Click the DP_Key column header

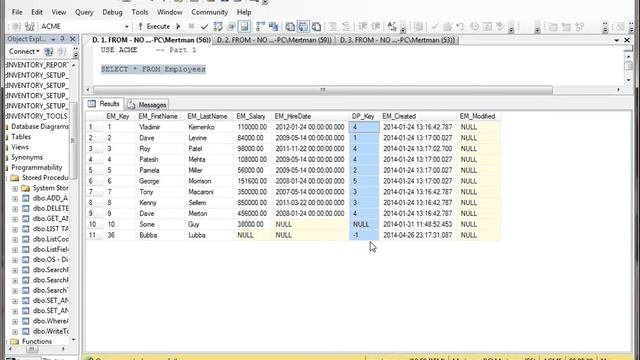pyautogui.click(x=363, y=116)
